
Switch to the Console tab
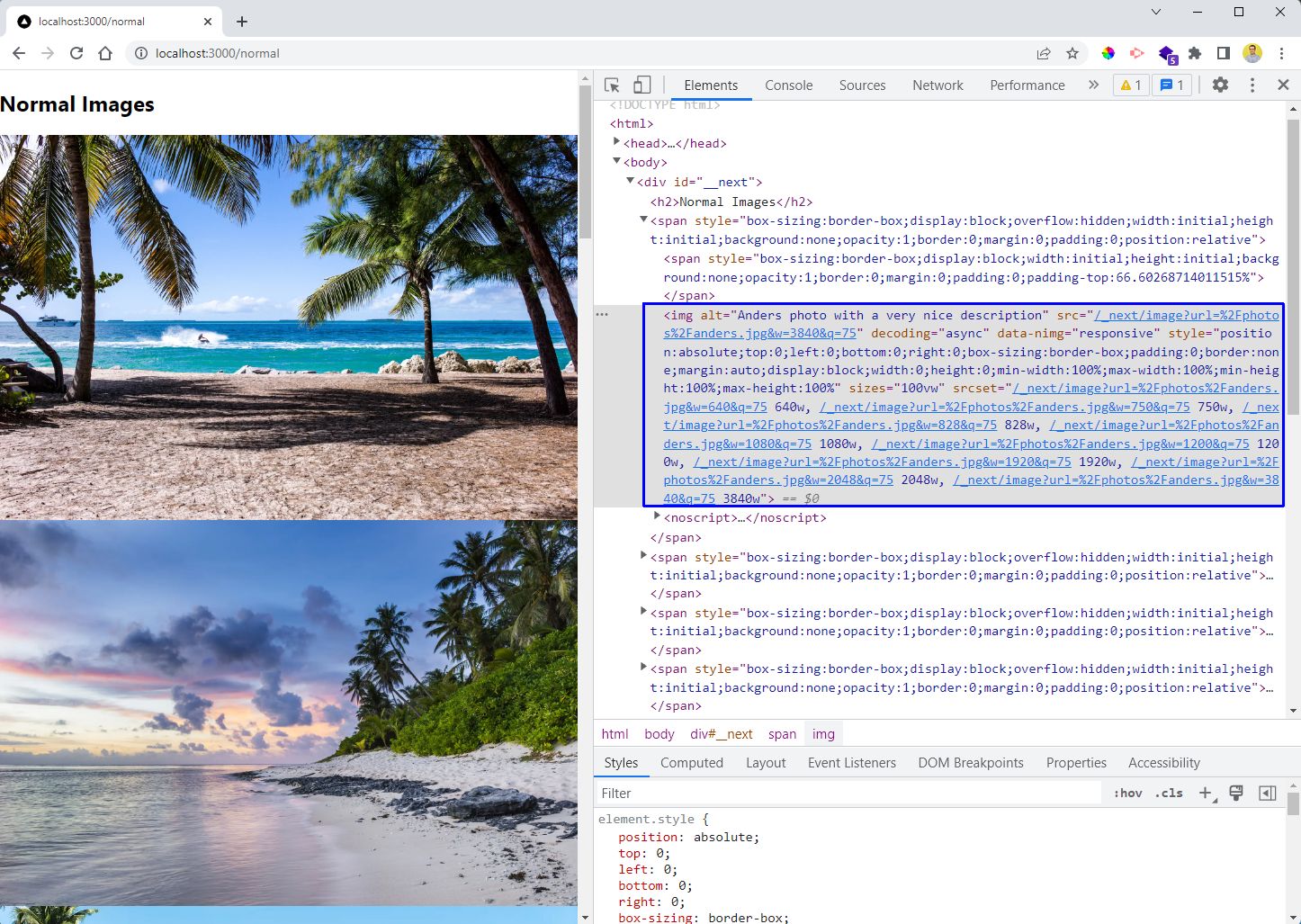[788, 85]
